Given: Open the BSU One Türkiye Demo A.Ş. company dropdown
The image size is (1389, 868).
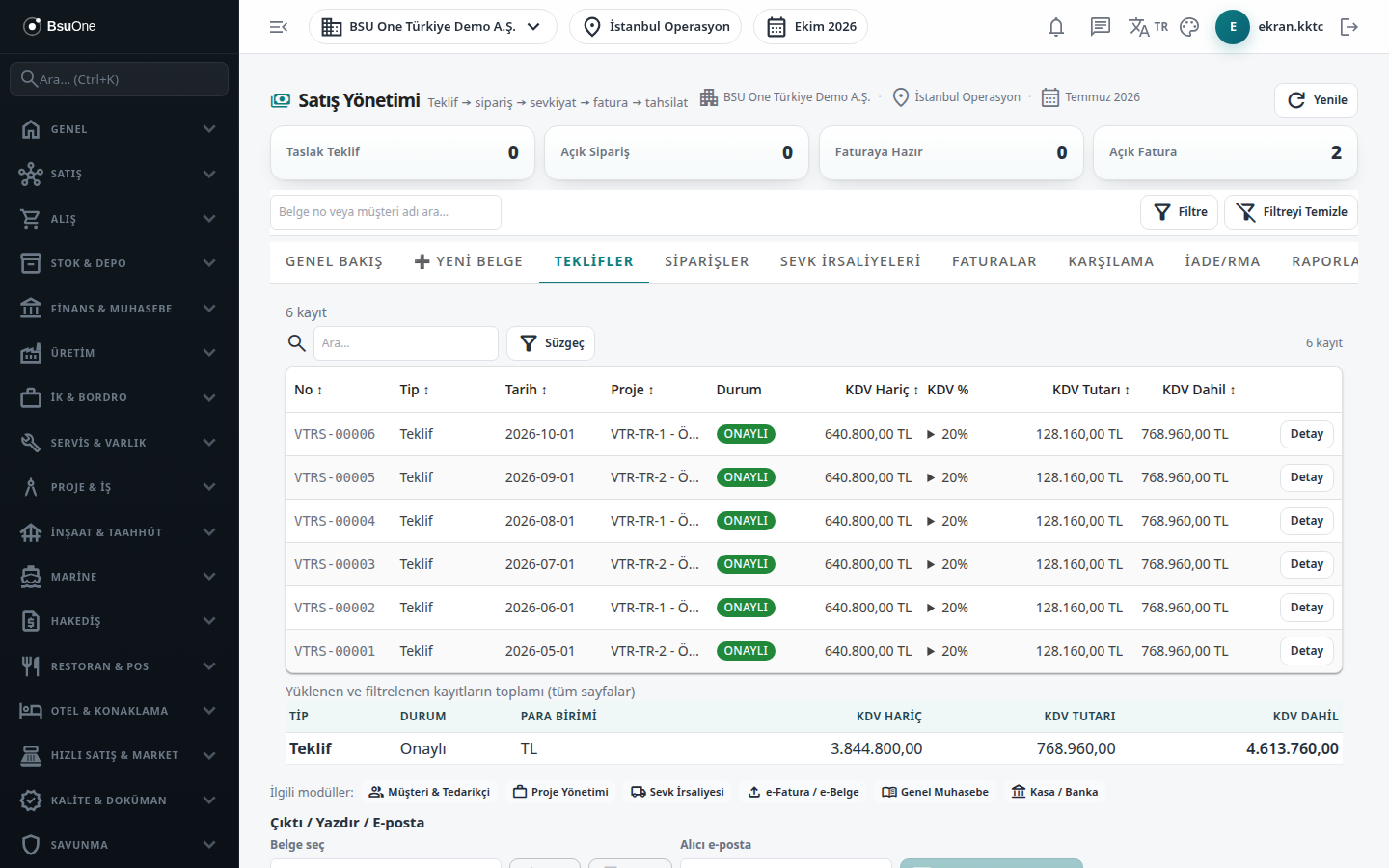Looking at the screenshot, I should pos(432,27).
